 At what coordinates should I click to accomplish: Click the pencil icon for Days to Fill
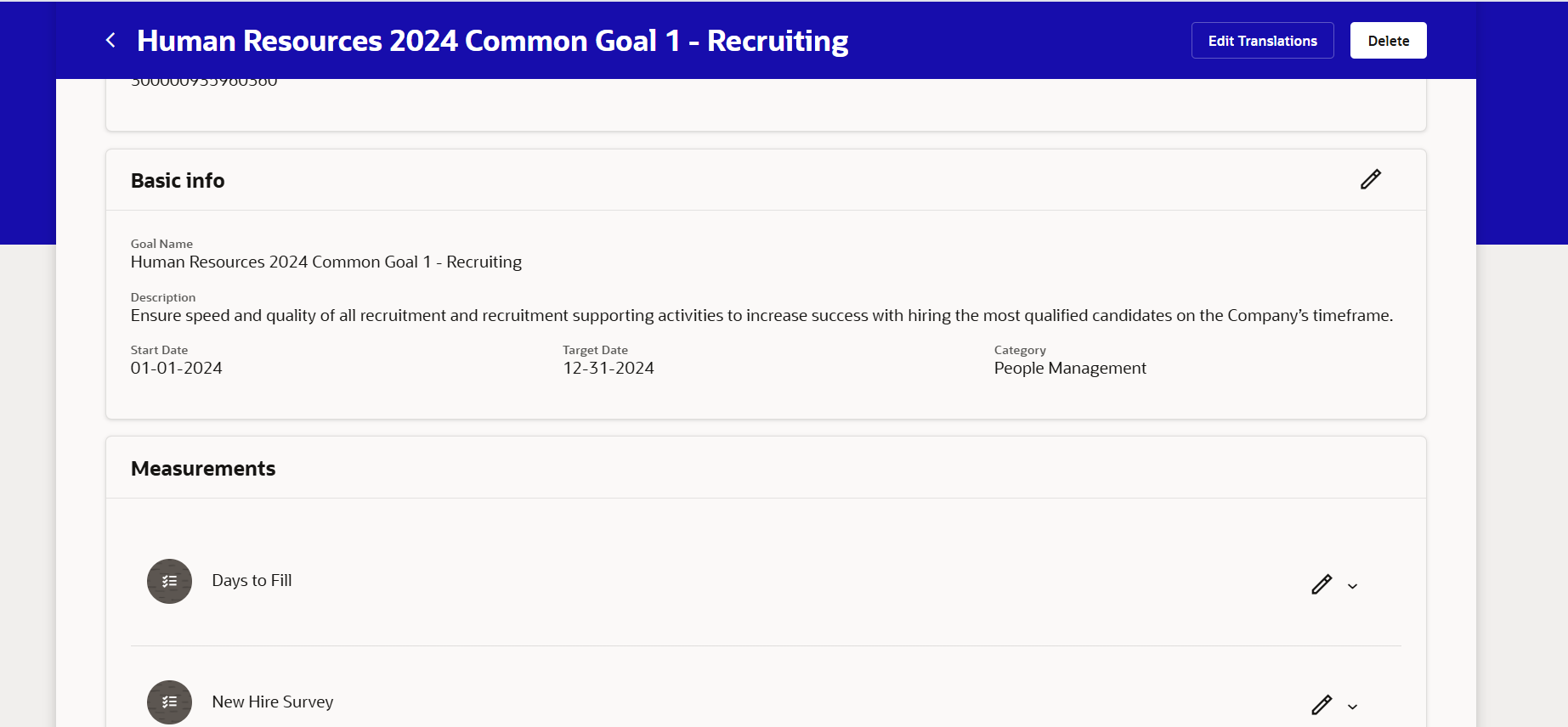(x=1322, y=584)
